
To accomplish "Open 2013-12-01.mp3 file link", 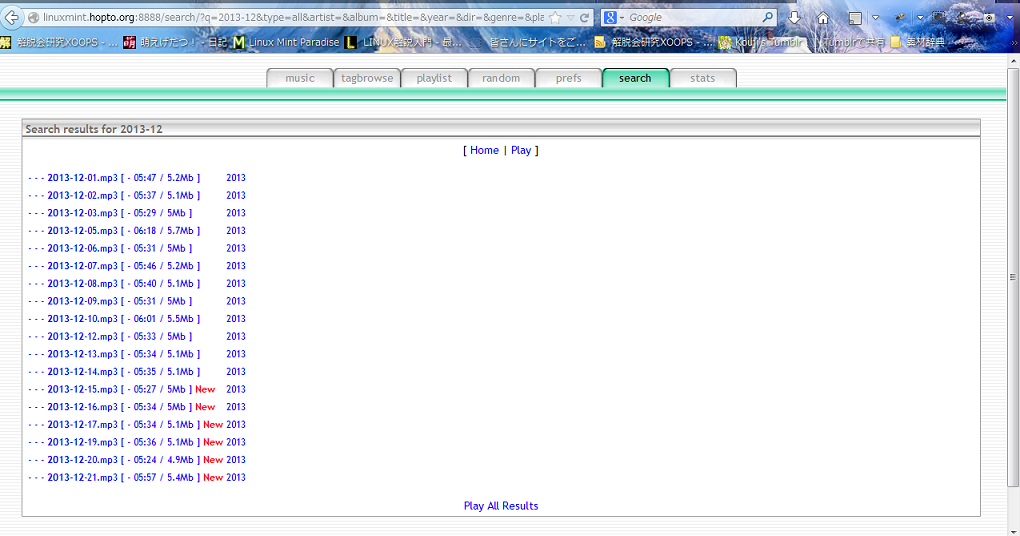I will 83,178.
